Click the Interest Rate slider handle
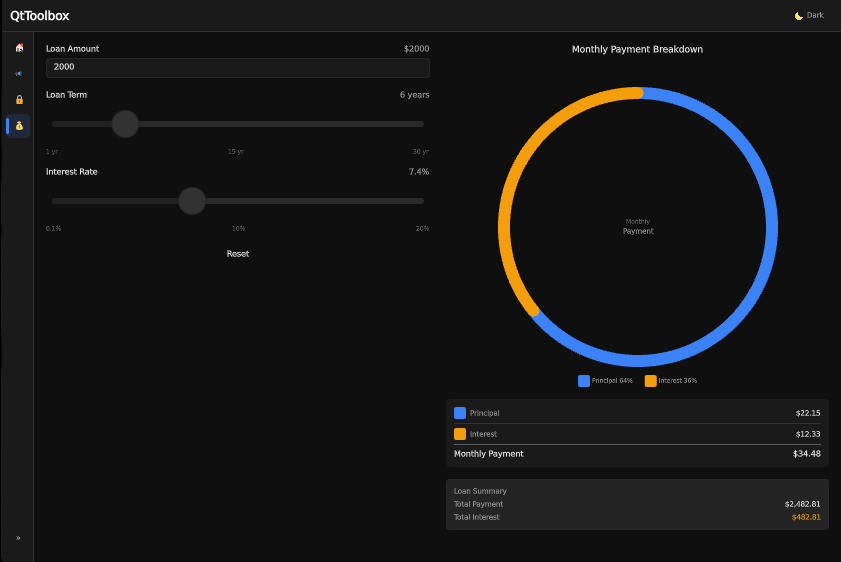This screenshot has width=841, height=562. 192,201
